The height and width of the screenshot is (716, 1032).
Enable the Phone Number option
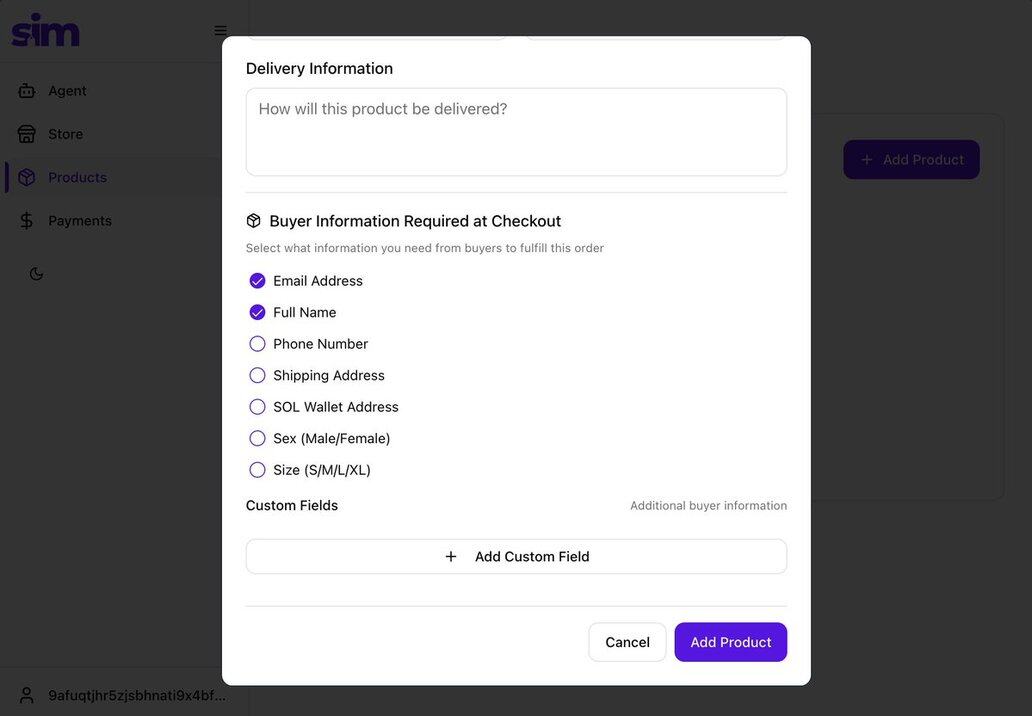[258, 344]
